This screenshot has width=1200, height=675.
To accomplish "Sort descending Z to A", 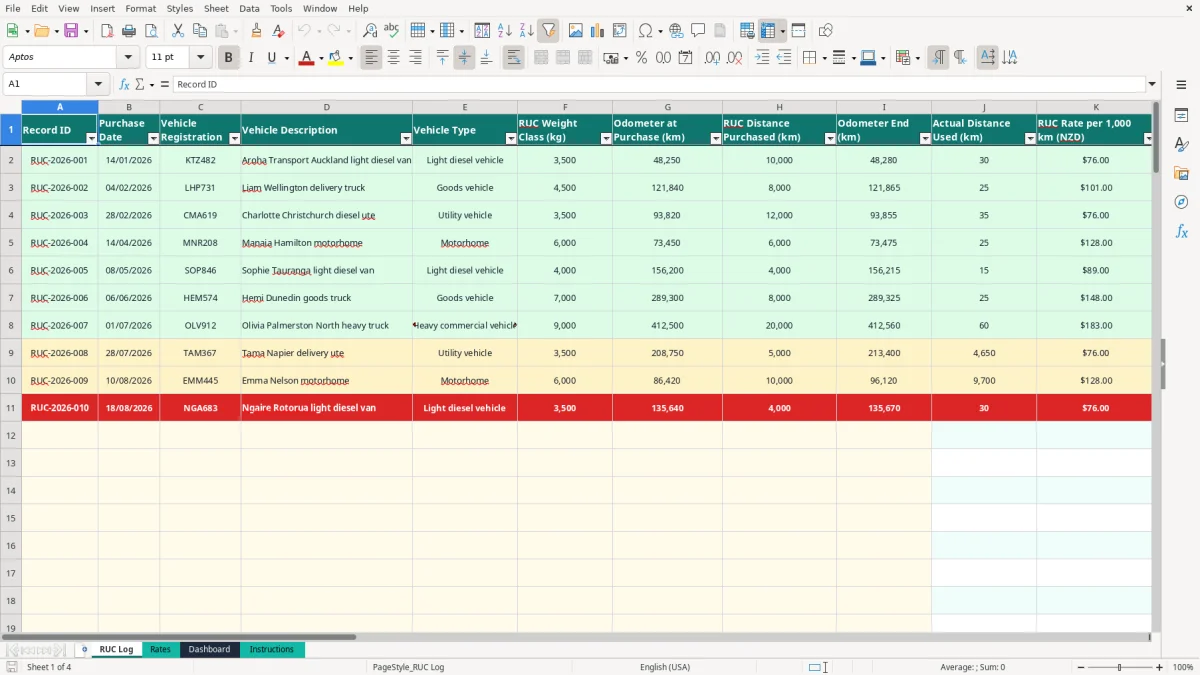I will click(x=527, y=31).
